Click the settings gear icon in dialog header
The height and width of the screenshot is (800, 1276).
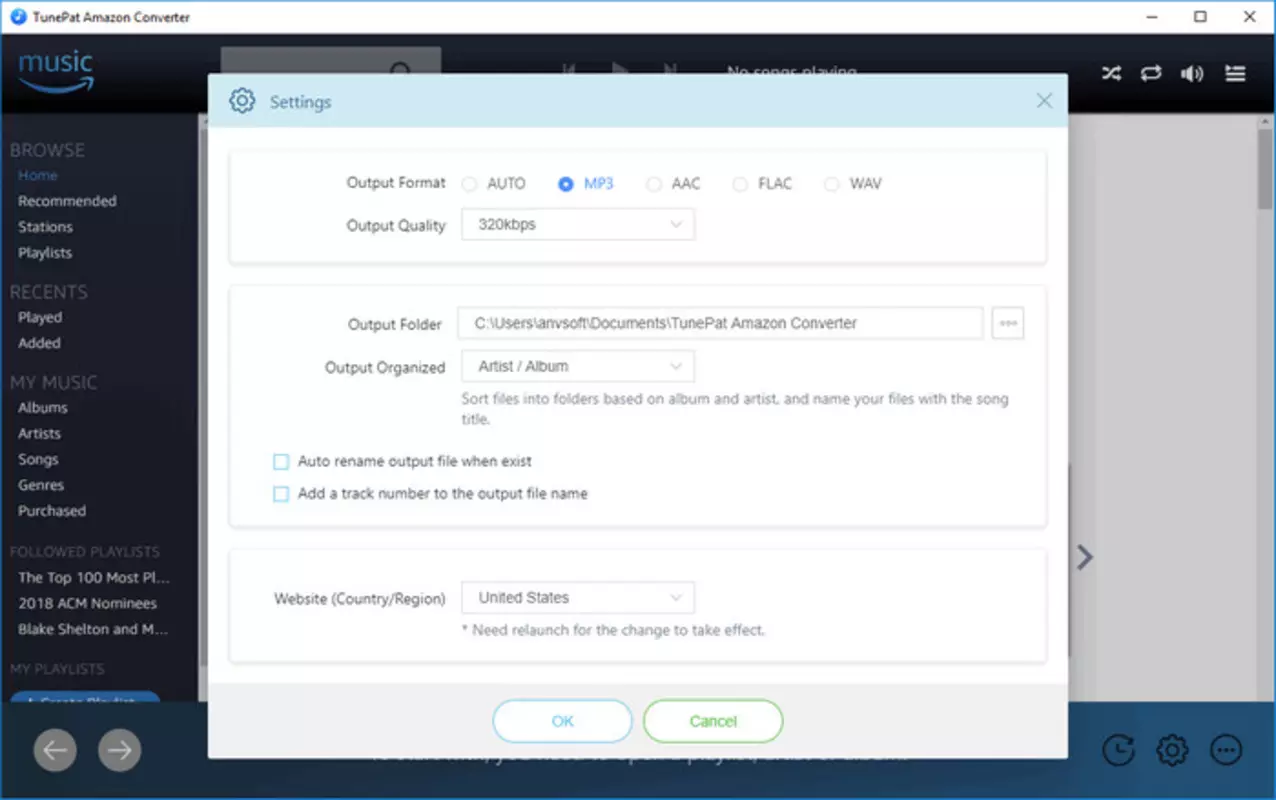click(x=242, y=101)
